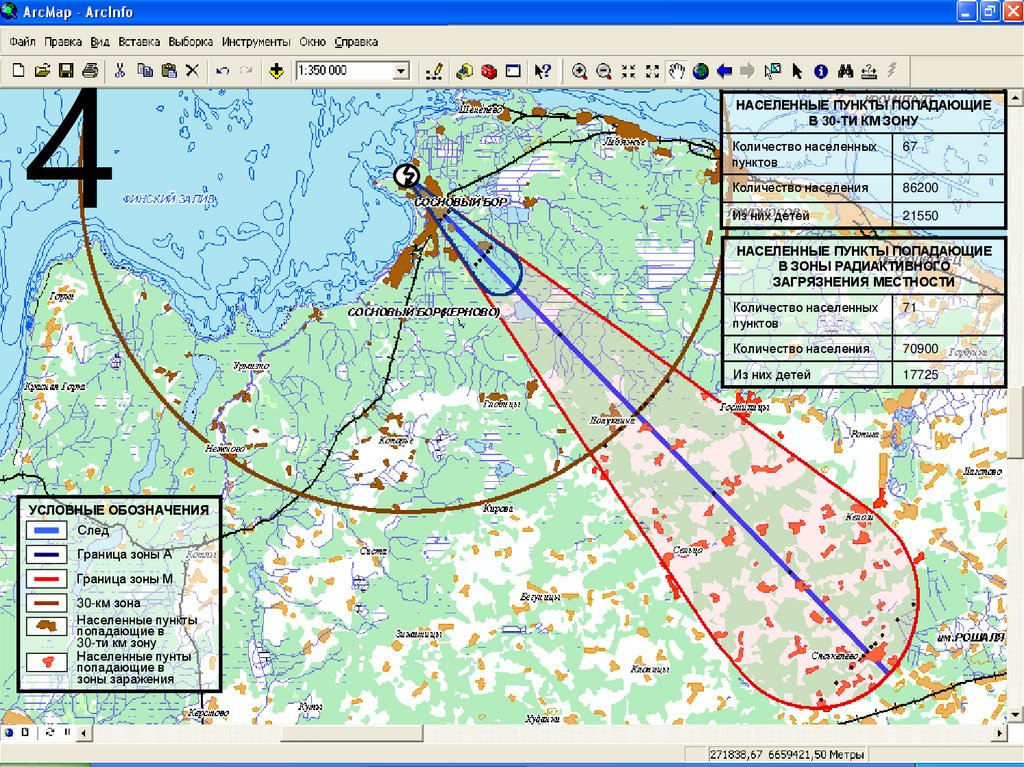Add data with yellow plus icon

276,71
